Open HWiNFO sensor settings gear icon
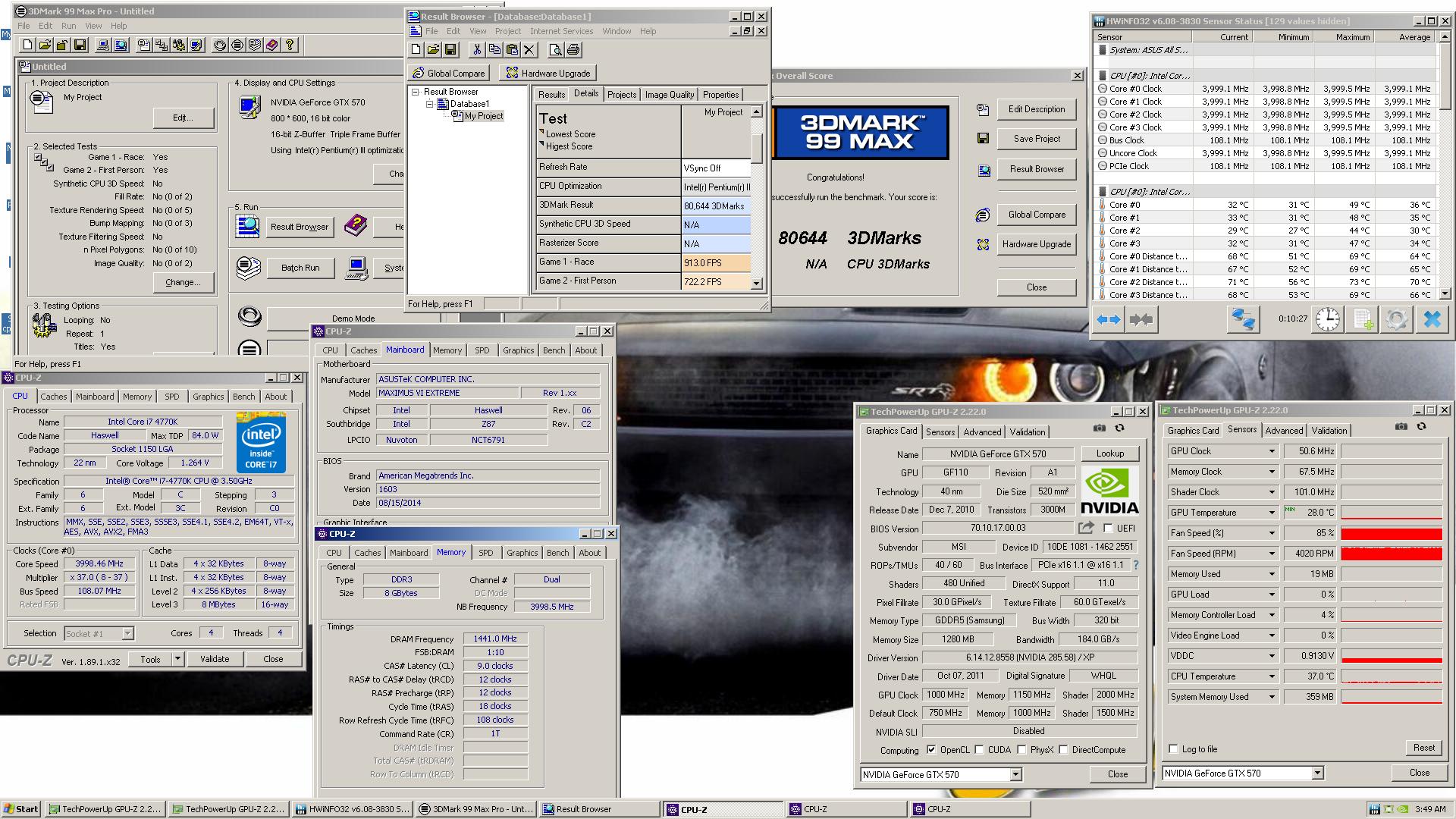The height and width of the screenshot is (819, 1456). pos(1397,319)
